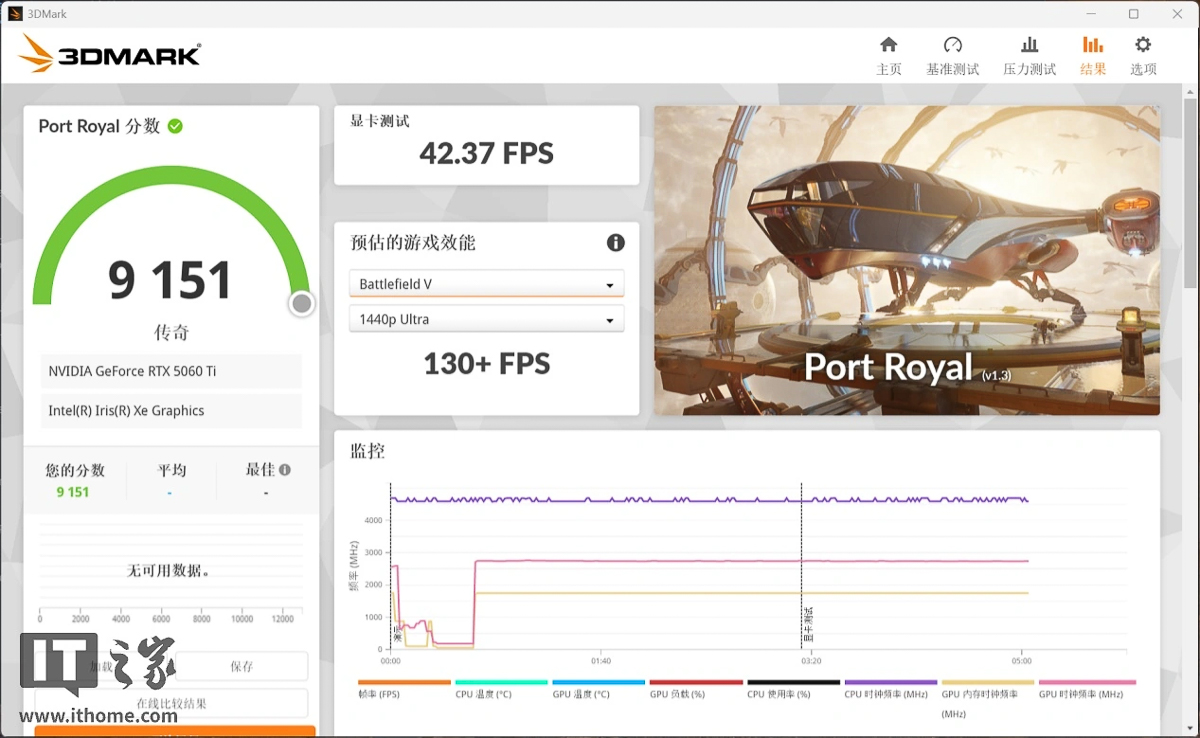Viewport: 1200px width, 738px height.
Task: Open the 选项 settings gear icon
Action: coord(1142,55)
